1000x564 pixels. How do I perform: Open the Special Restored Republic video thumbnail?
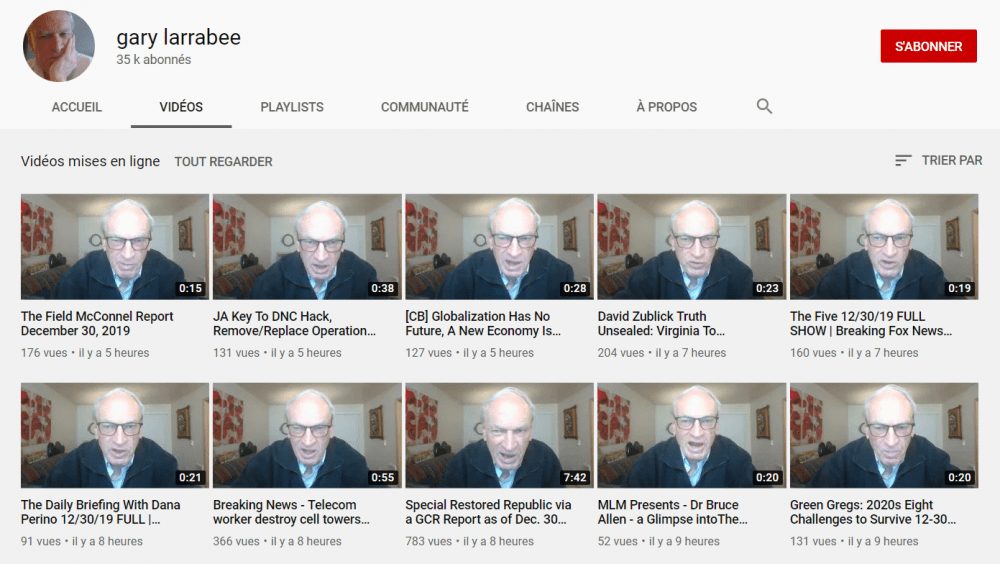499,436
